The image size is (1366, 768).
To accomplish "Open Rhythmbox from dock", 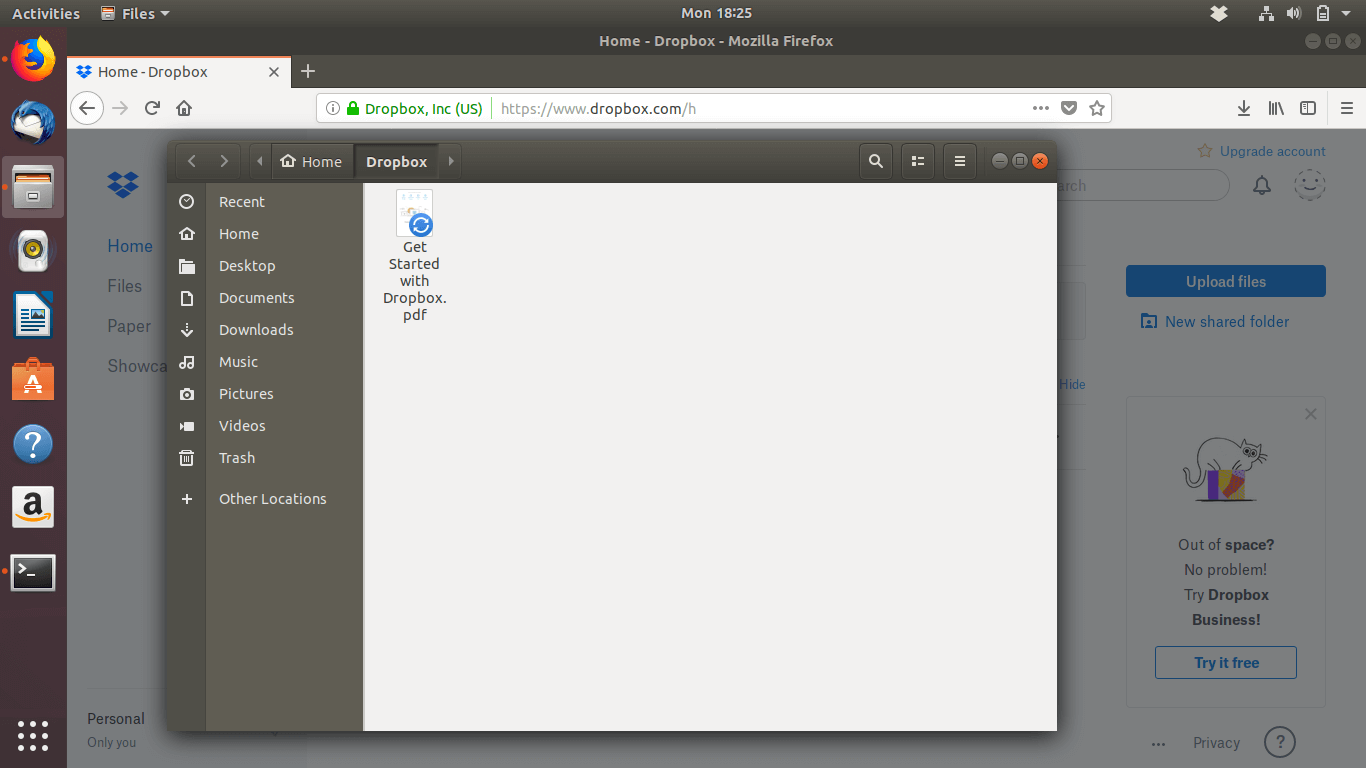I will [33, 252].
